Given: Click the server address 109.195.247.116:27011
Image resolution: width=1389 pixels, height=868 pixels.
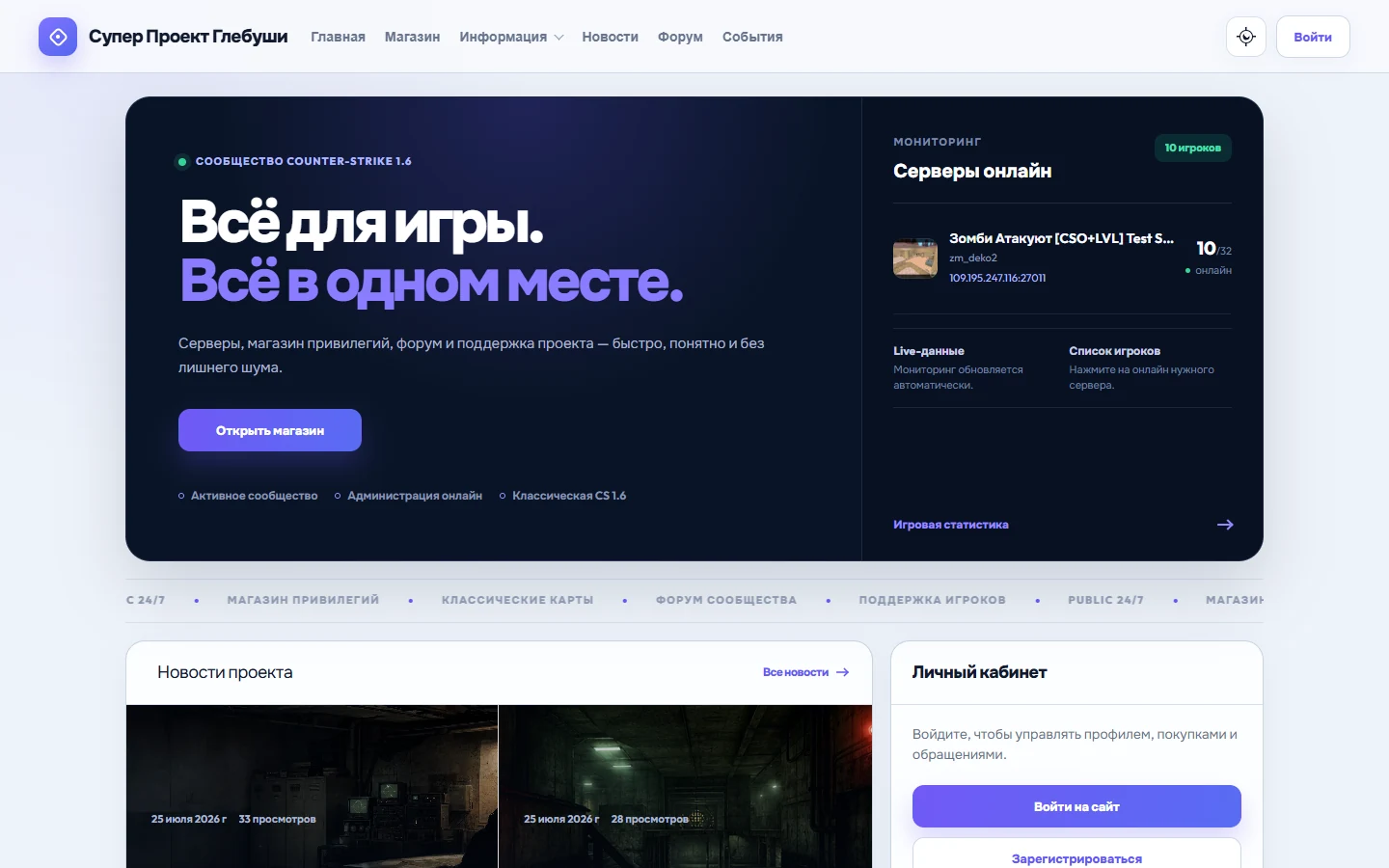Looking at the screenshot, I should 997,278.
